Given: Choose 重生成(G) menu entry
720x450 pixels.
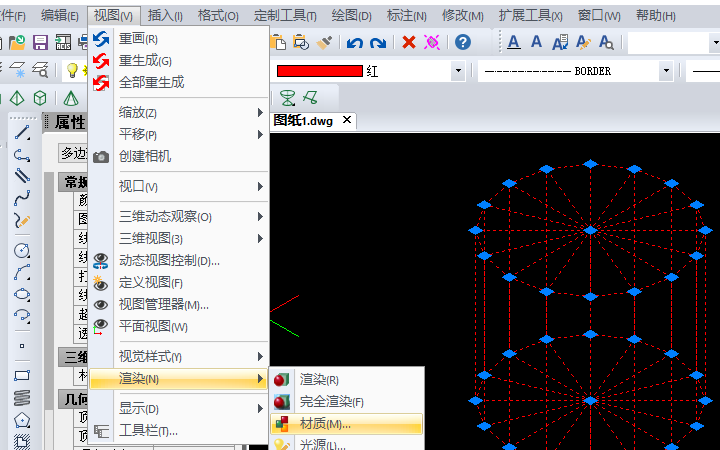Looking at the screenshot, I should coord(179,61).
